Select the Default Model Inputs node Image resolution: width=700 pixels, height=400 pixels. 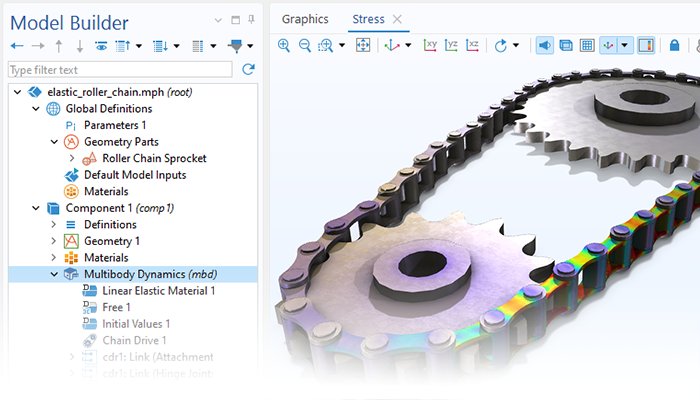pyautogui.click(x=135, y=175)
